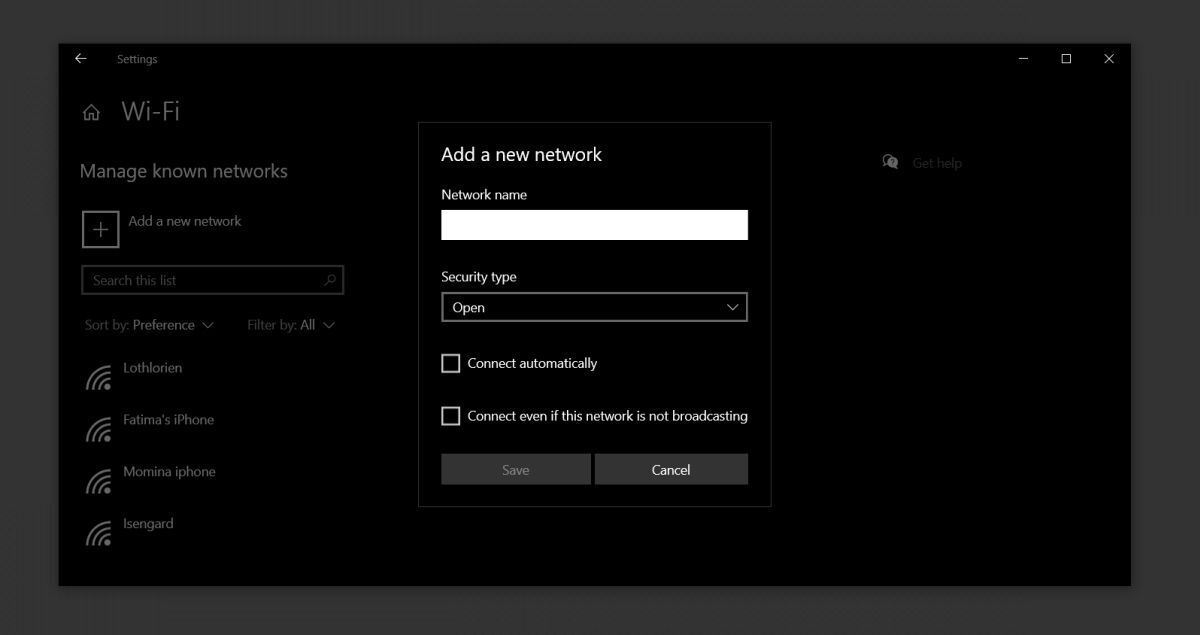The width and height of the screenshot is (1200, 635).
Task: Click the Network name label
Action: click(484, 195)
